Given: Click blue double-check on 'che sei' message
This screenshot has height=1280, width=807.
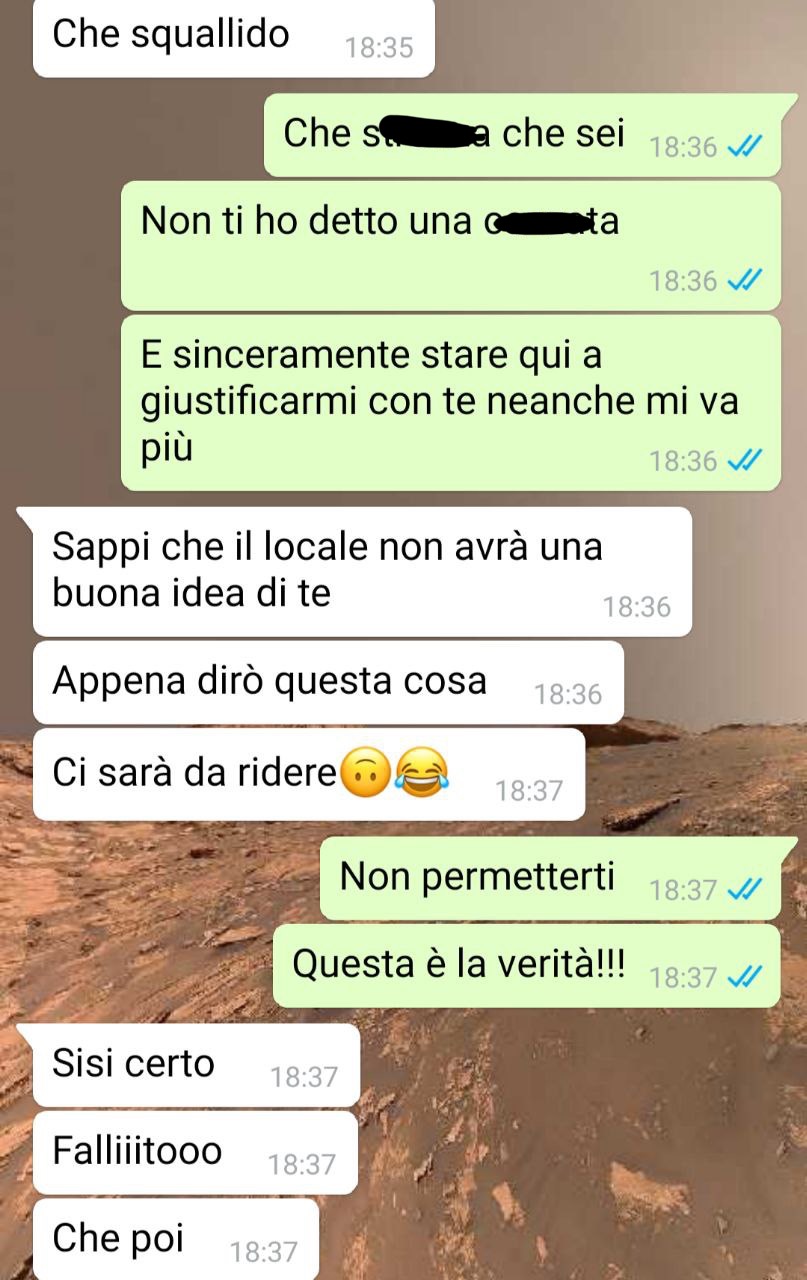Looking at the screenshot, I should tap(745, 147).
